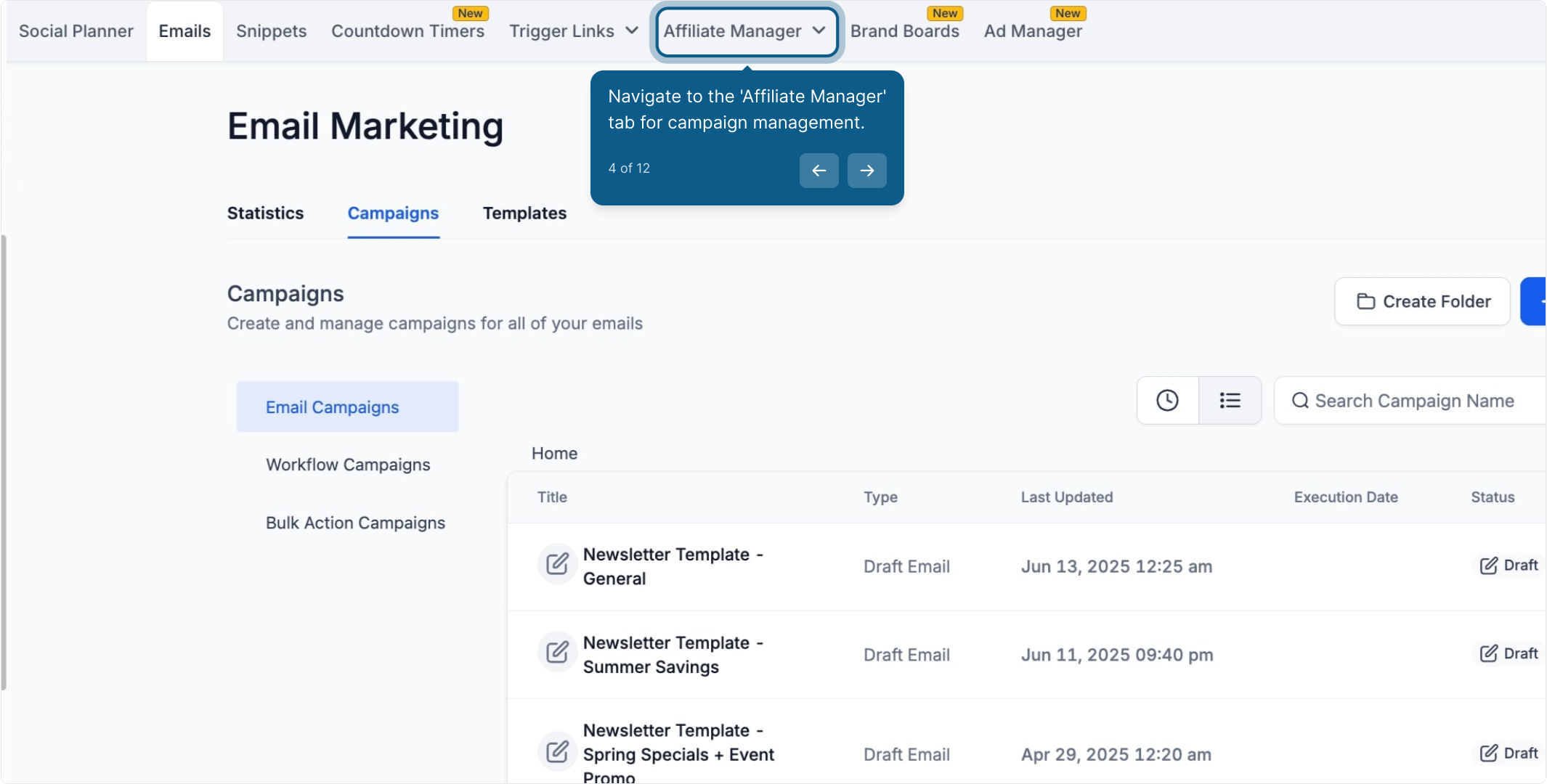Viewport: 1547px width, 784px height.
Task: Click the Type column header
Action: [880, 497]
